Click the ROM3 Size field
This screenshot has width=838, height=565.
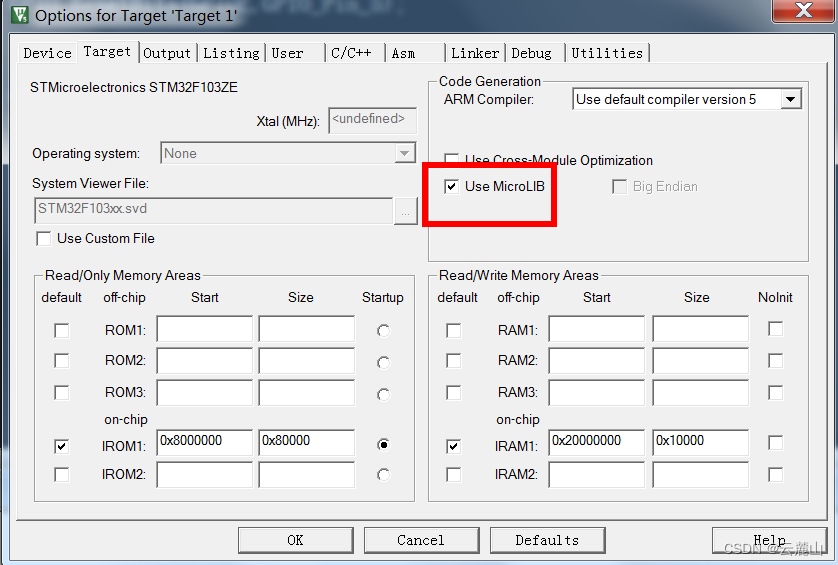(x=307, y=393)
